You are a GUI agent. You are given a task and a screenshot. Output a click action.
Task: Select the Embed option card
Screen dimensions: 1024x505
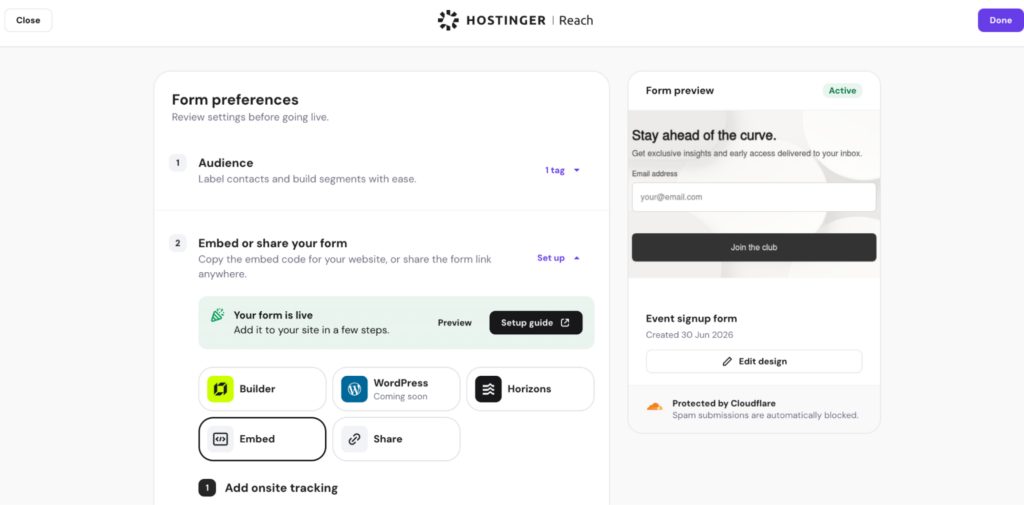263,439
